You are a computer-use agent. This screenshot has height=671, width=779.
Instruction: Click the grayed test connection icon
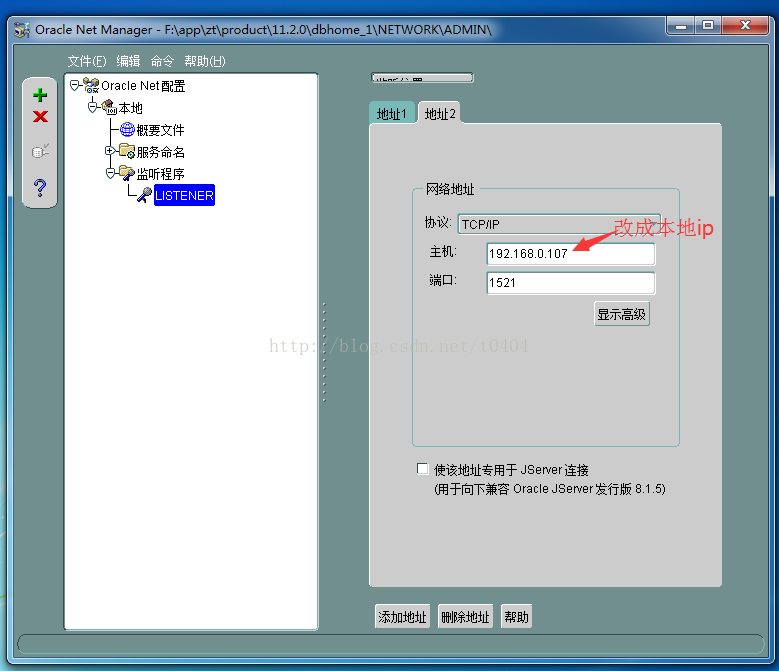(x=40, y=150)
